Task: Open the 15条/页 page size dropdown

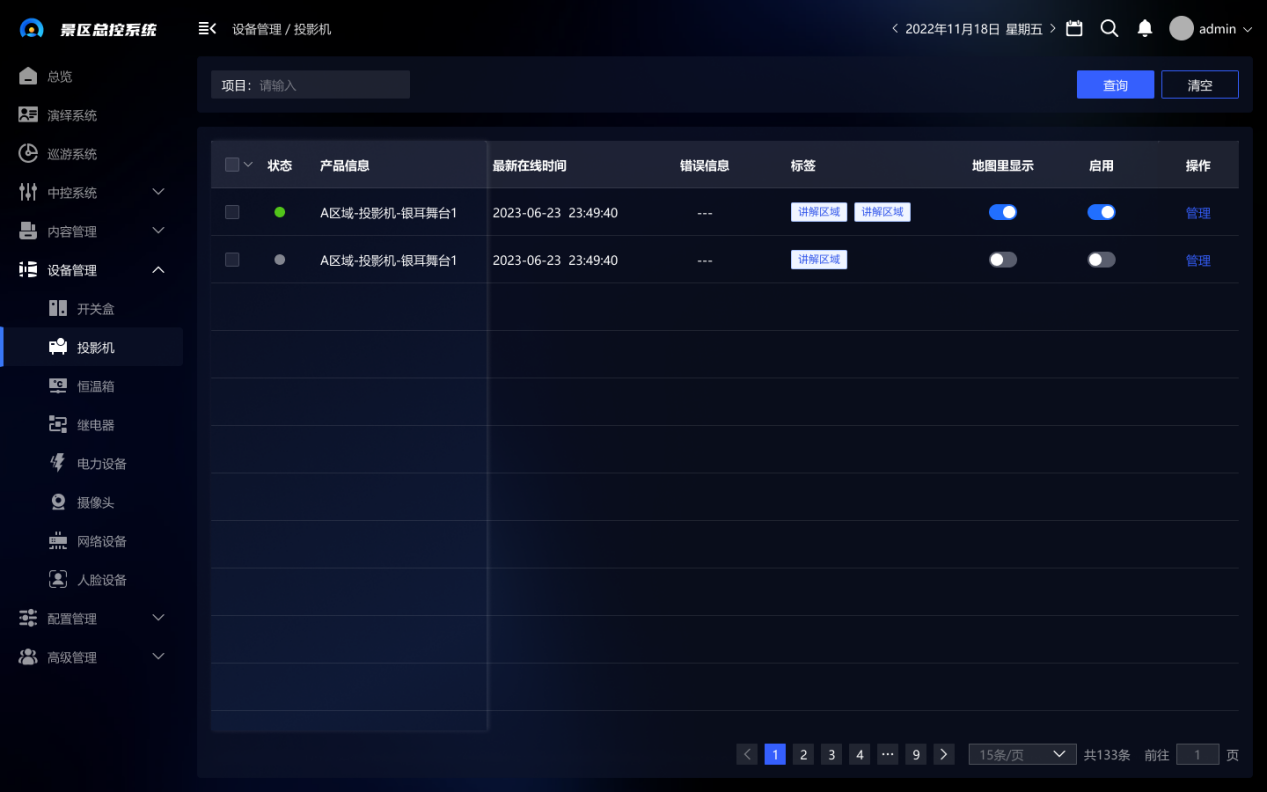Action: coord(1021,755)
